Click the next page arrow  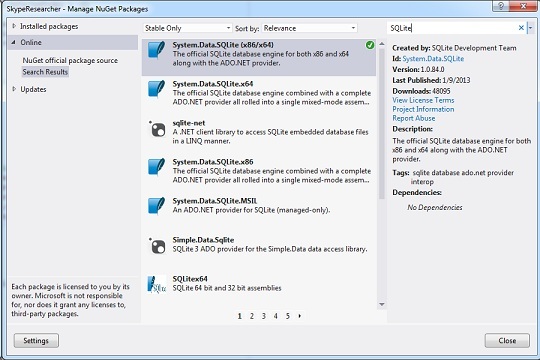pos(300,316)
